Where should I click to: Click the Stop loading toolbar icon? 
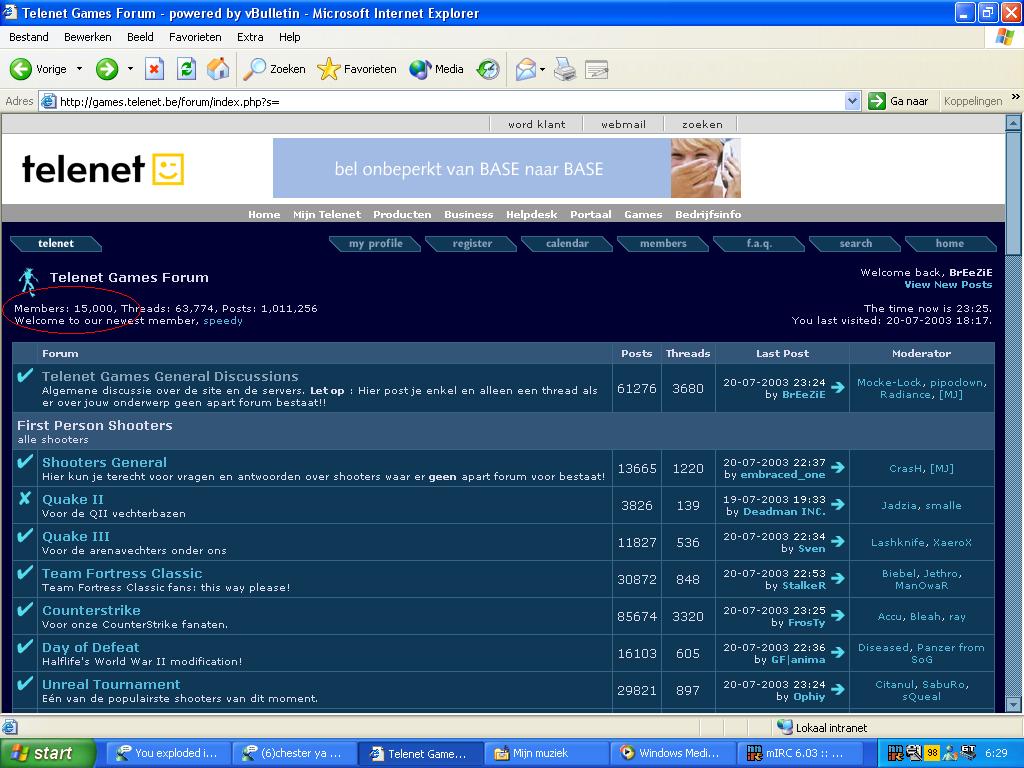tap(154, 69)
